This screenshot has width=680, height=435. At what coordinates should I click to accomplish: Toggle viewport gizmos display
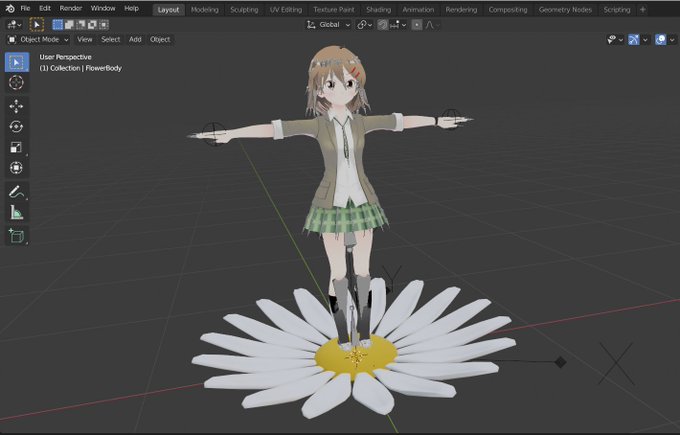click(x=634, y=40)
